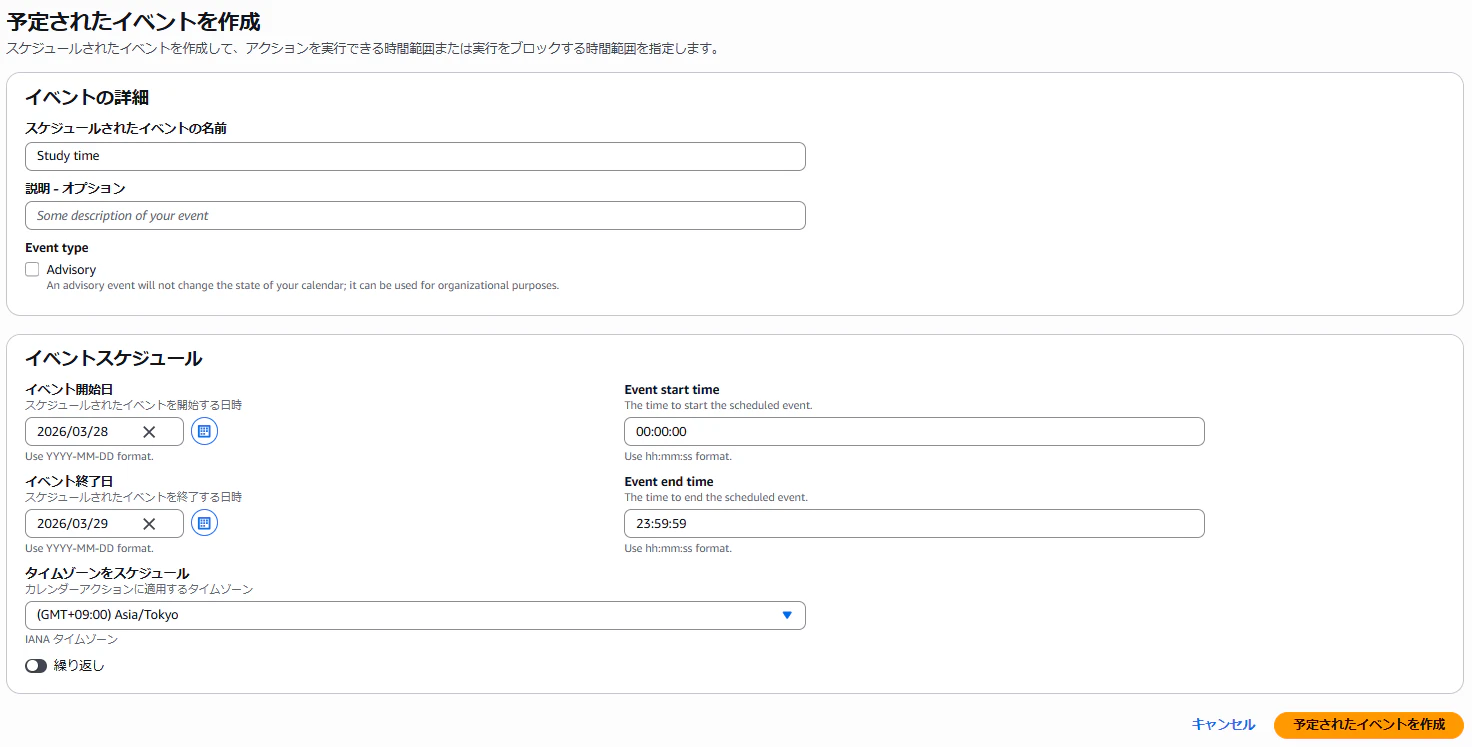Open the Asia/Tokyo timezone dropdown
The image size is (1472, 747).
(415, 615)
